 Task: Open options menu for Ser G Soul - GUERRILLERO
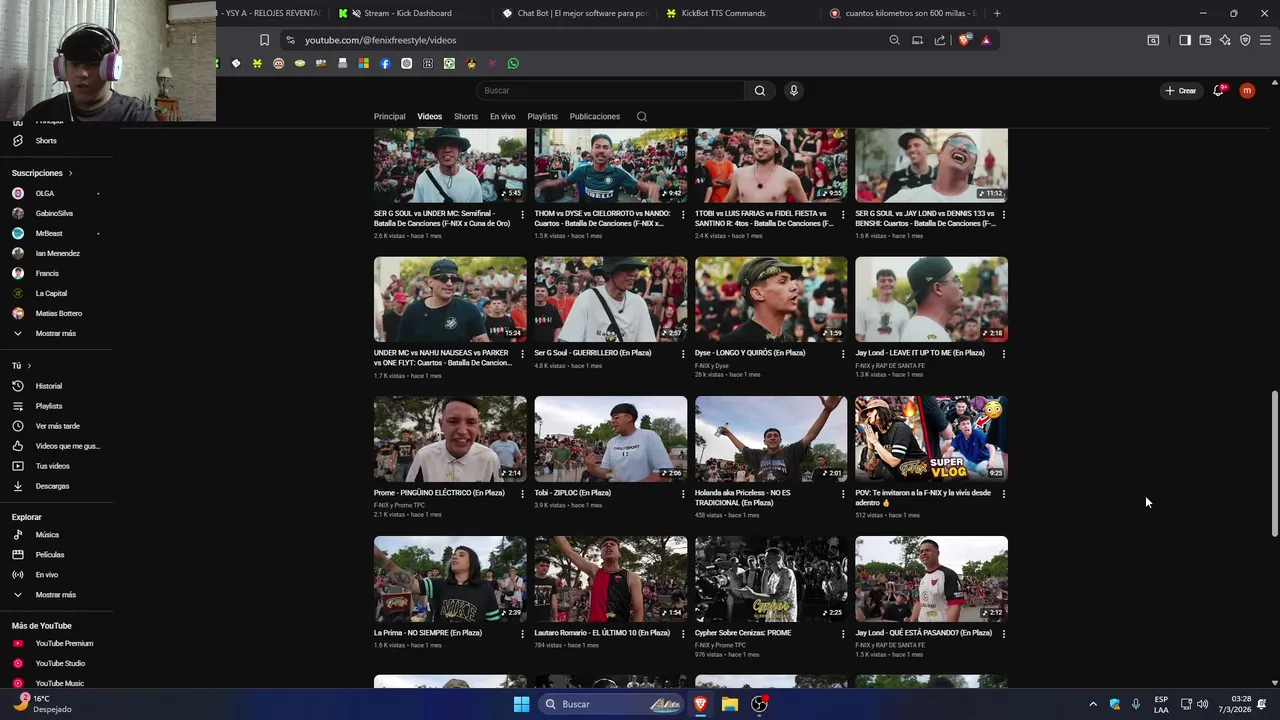(x=683, y=354)
